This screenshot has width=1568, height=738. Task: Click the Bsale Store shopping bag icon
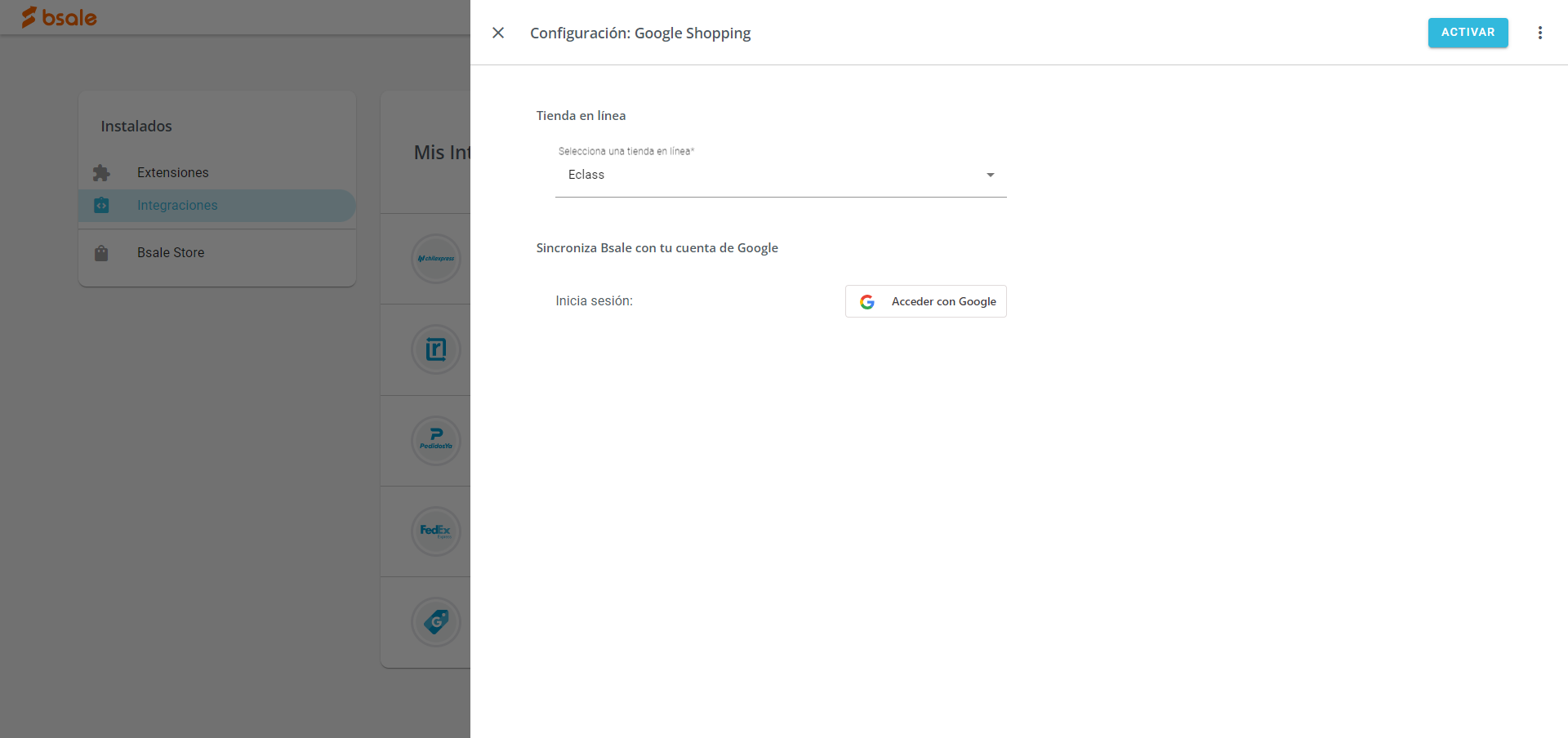[x=101, y=253]
